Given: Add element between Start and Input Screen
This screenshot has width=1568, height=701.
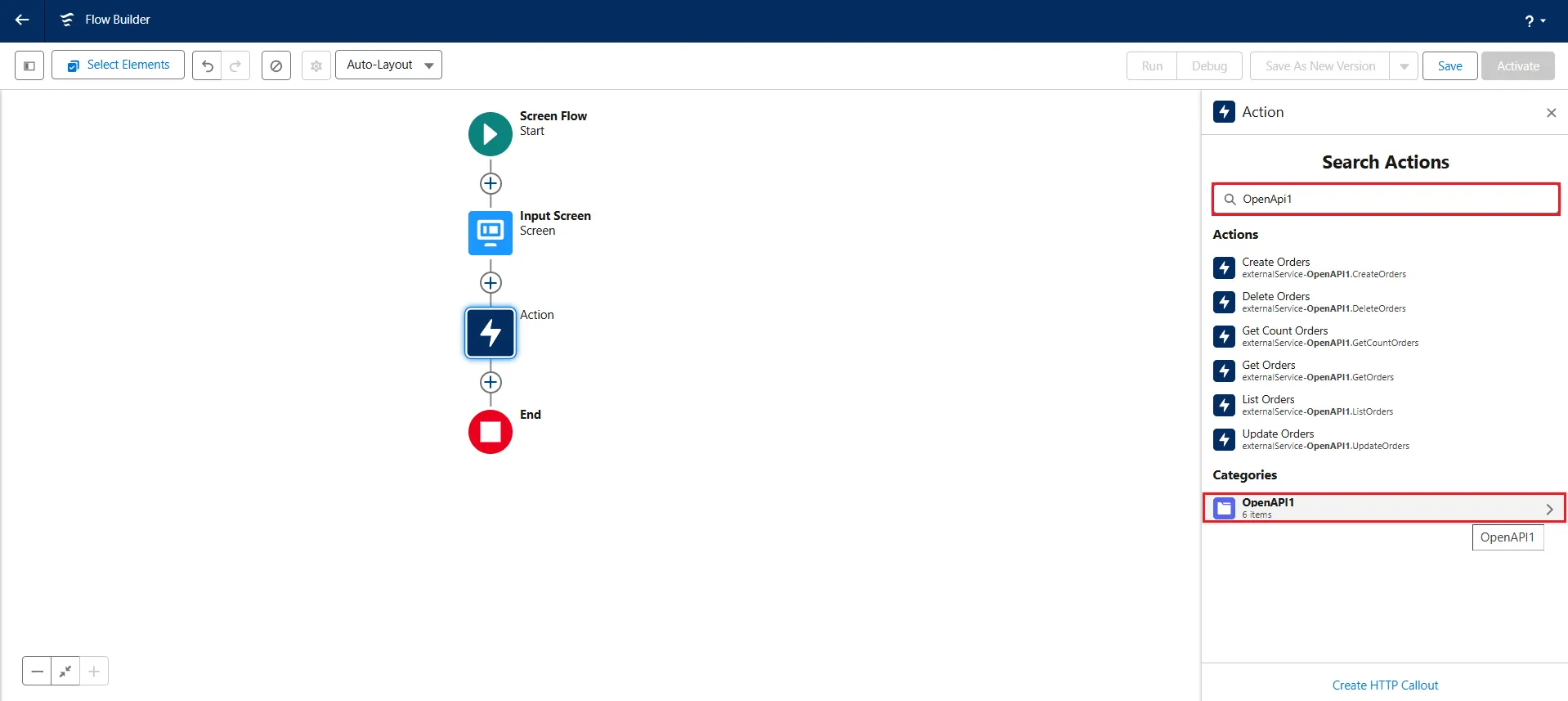Looking at the screenshot, I should (x=491, y=183).
